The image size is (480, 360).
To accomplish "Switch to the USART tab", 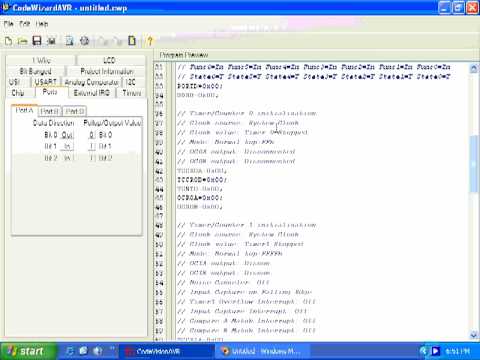I will point(46,82).
